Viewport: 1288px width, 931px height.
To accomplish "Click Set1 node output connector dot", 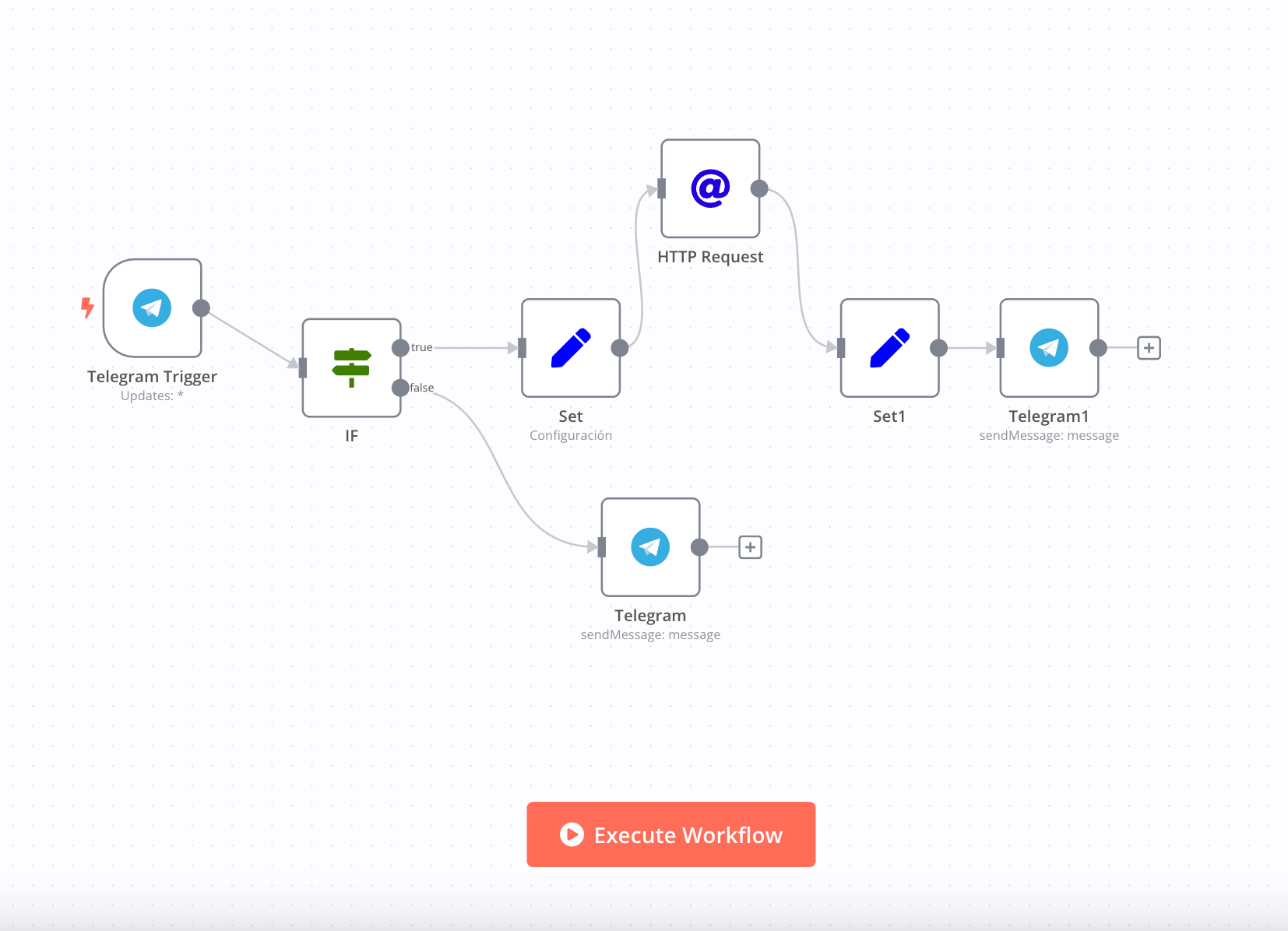I will (x=938, y=348).
